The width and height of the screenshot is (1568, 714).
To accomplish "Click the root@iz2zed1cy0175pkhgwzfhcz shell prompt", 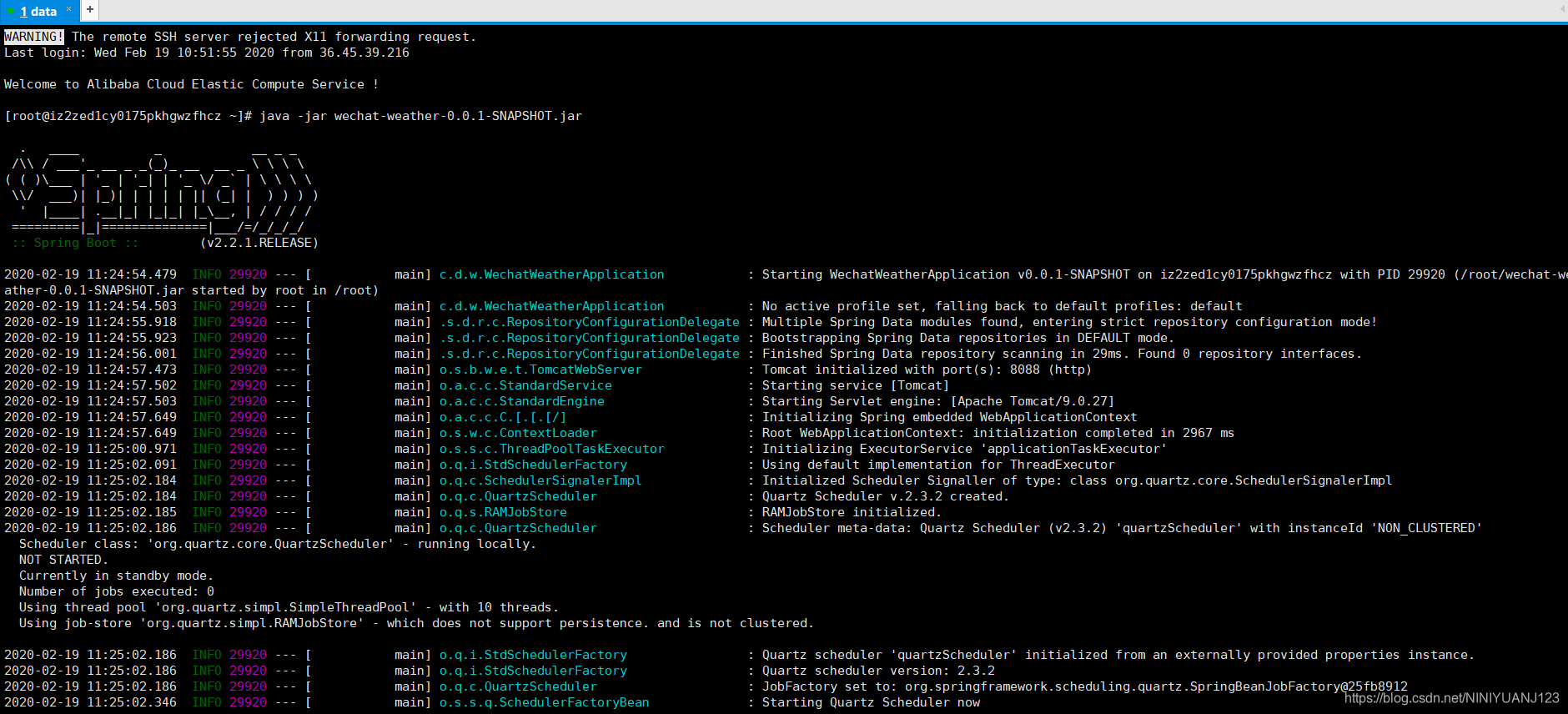I will [x=128, y=116].
